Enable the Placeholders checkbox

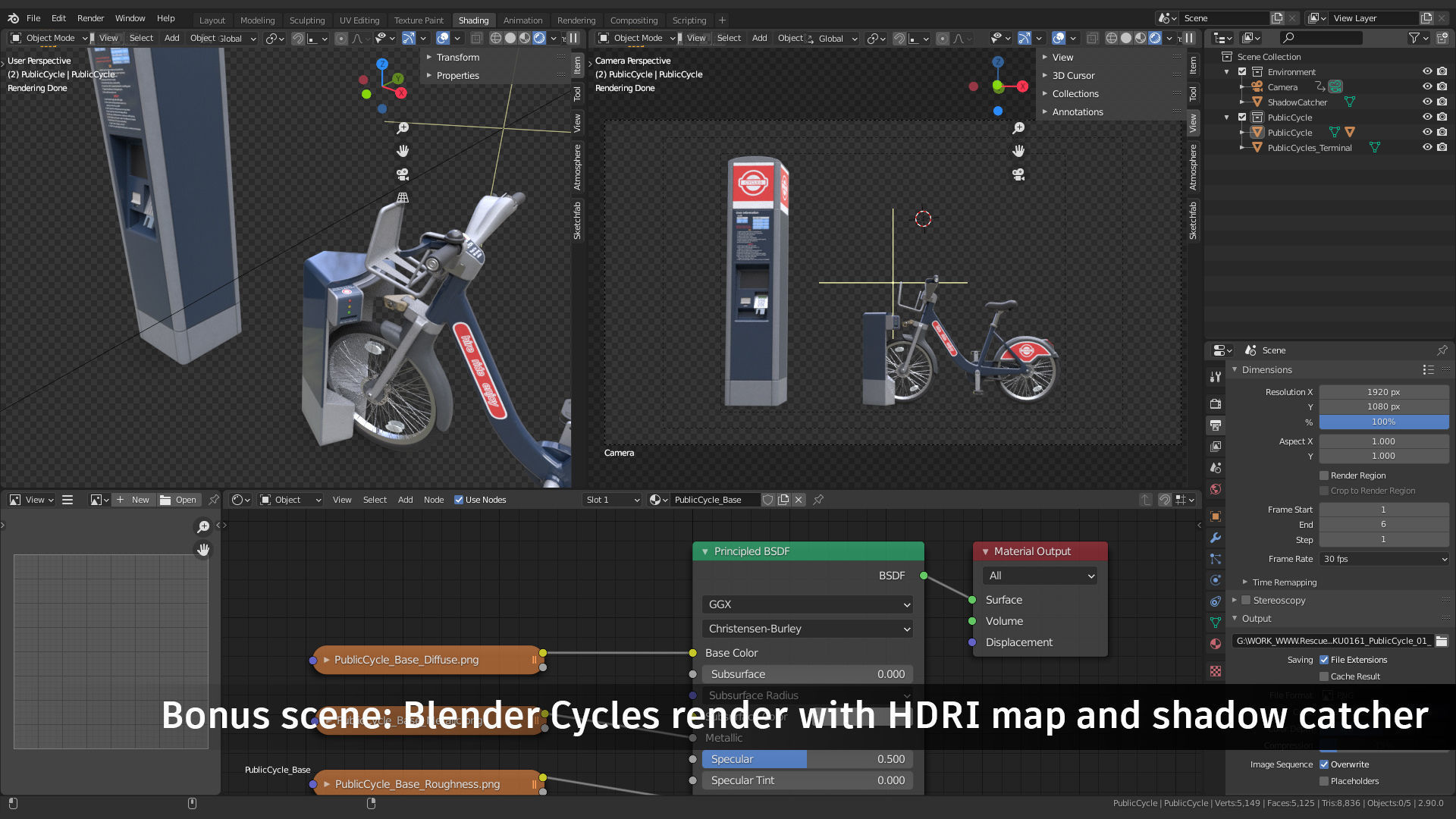coord(1324,781)
